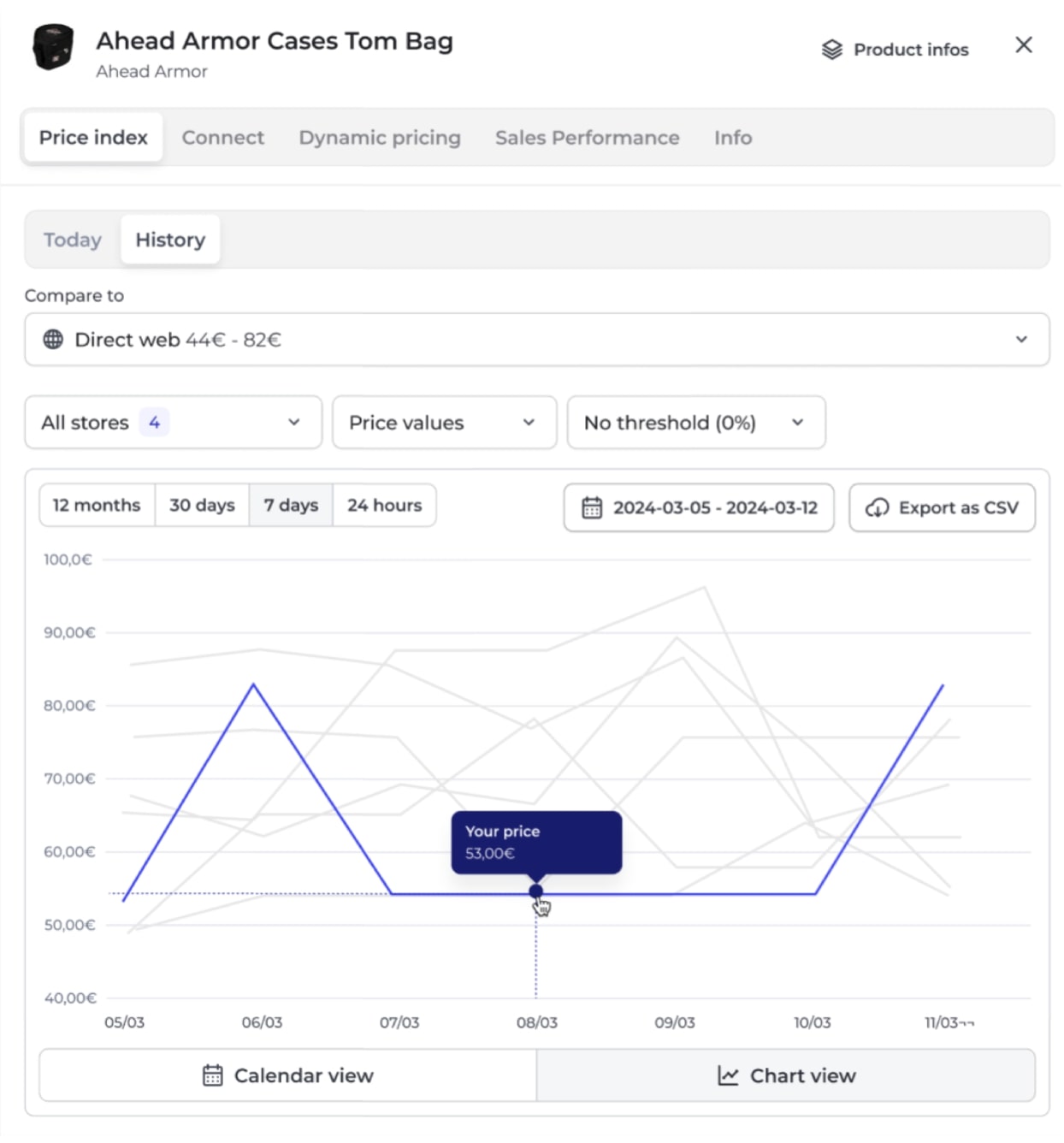Close the product panel with X
Viewport: 1064px width, 1143px height.
click(1023, 45)
